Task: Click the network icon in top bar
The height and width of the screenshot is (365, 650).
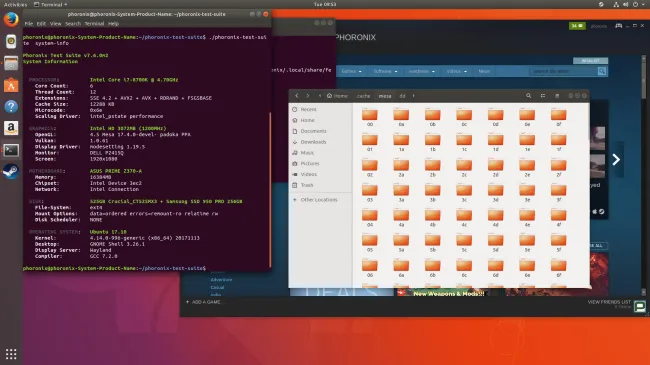Action: click(616, 4)
